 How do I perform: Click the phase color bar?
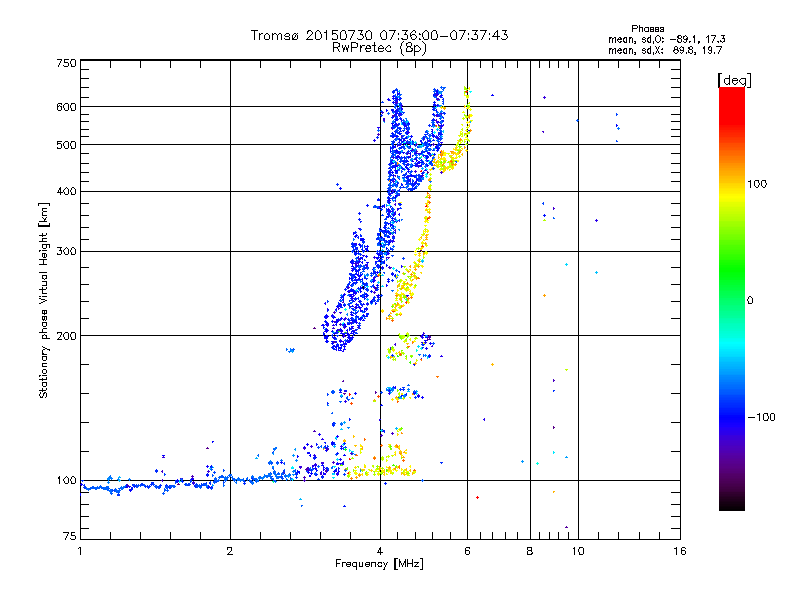732,299
